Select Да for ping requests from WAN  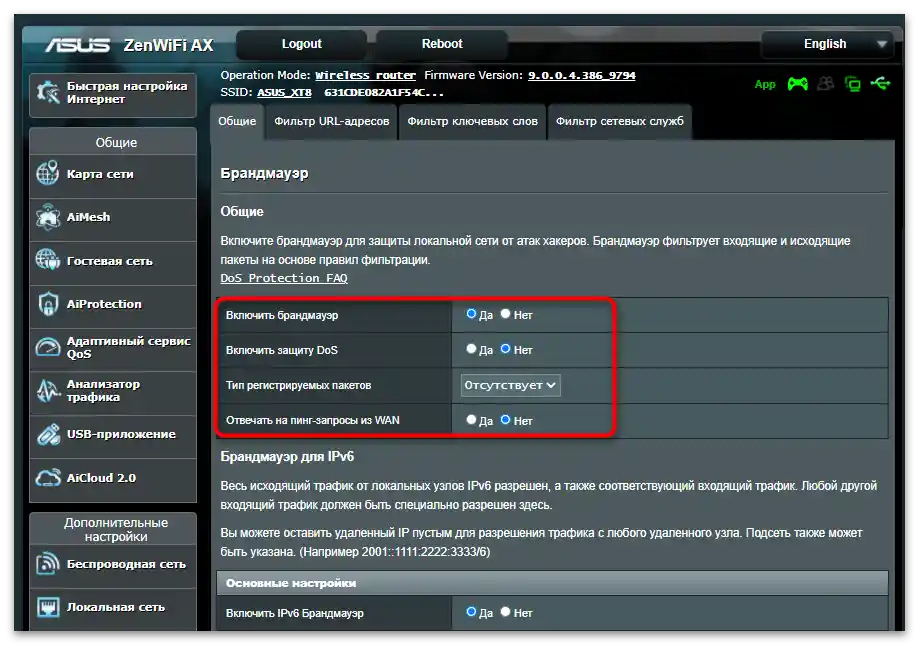coord(471,419)
